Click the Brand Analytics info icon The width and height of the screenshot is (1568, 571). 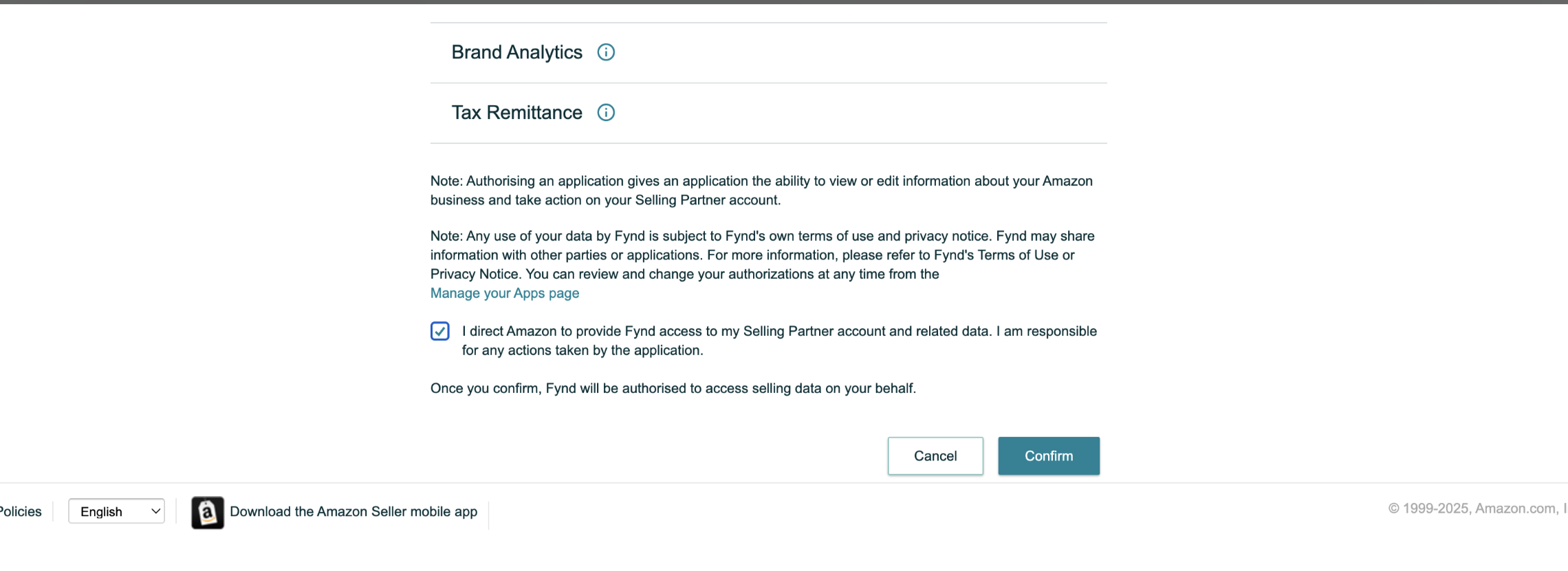pyautogui.click(x=606, y=52)
